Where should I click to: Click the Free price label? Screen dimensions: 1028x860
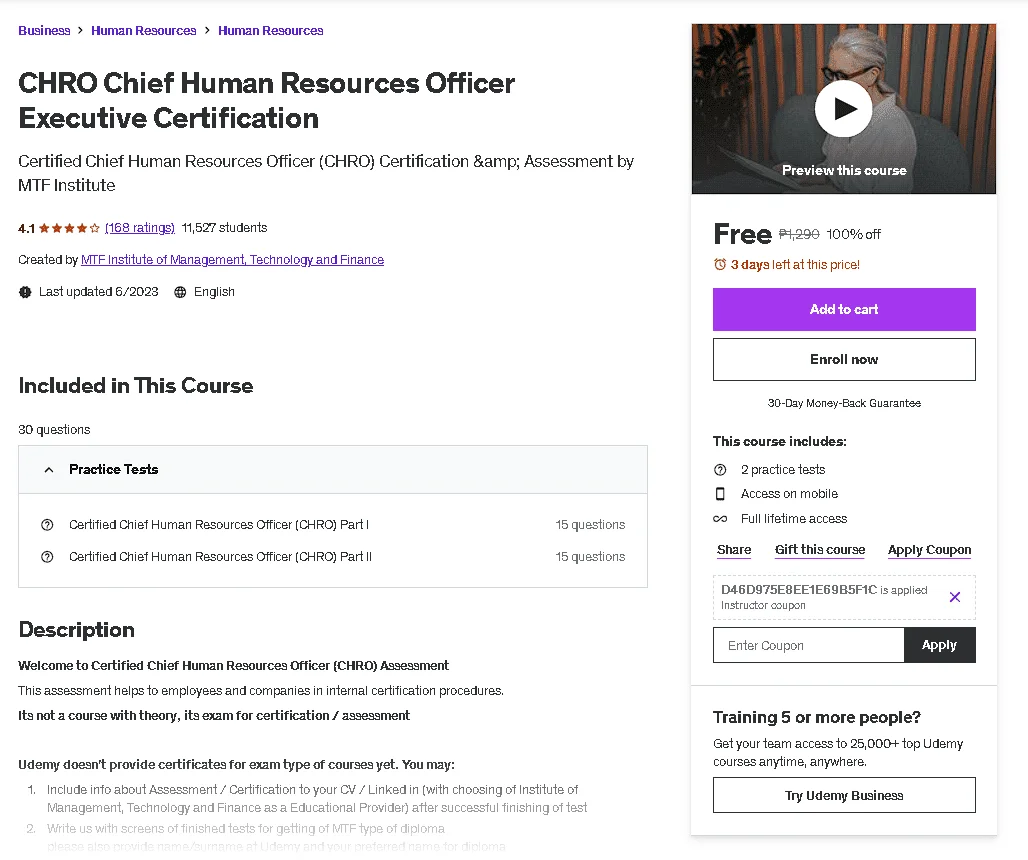742,234
